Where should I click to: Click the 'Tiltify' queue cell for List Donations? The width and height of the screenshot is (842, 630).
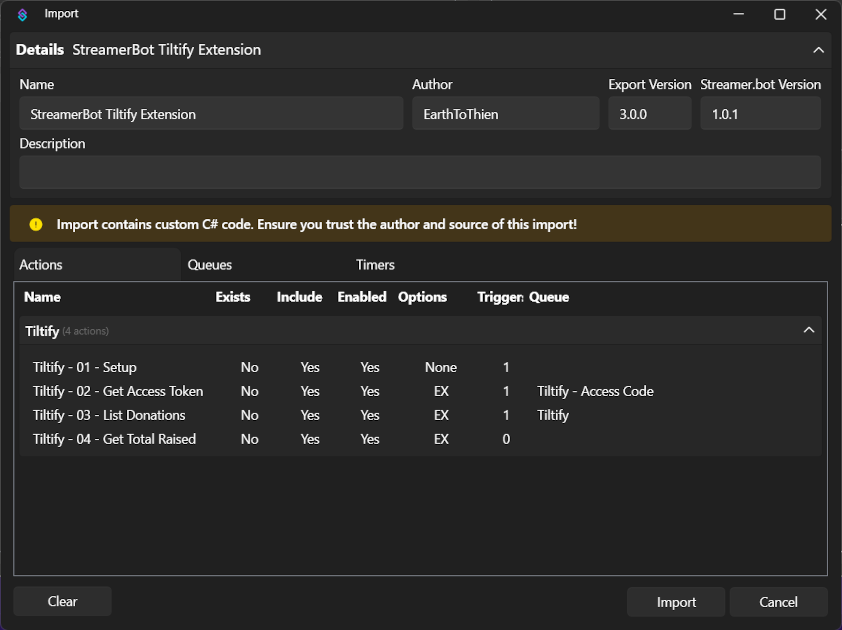point(553,415)
